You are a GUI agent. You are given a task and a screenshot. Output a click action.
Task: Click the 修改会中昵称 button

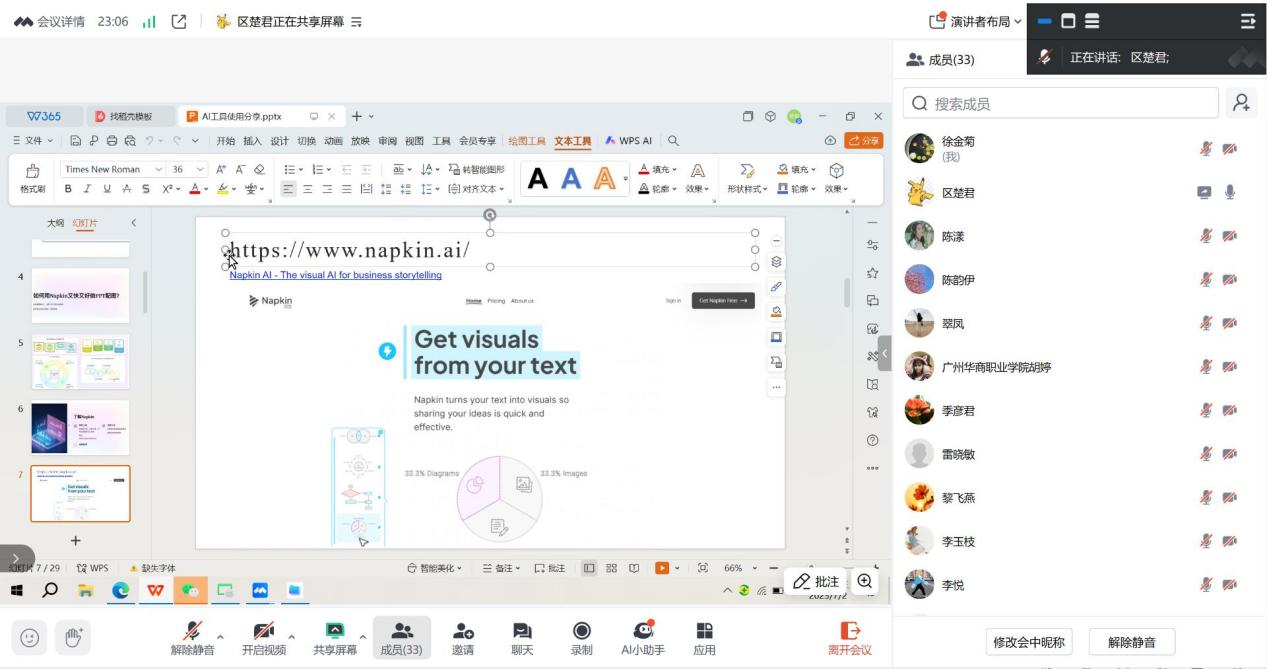coord(1028,642)
